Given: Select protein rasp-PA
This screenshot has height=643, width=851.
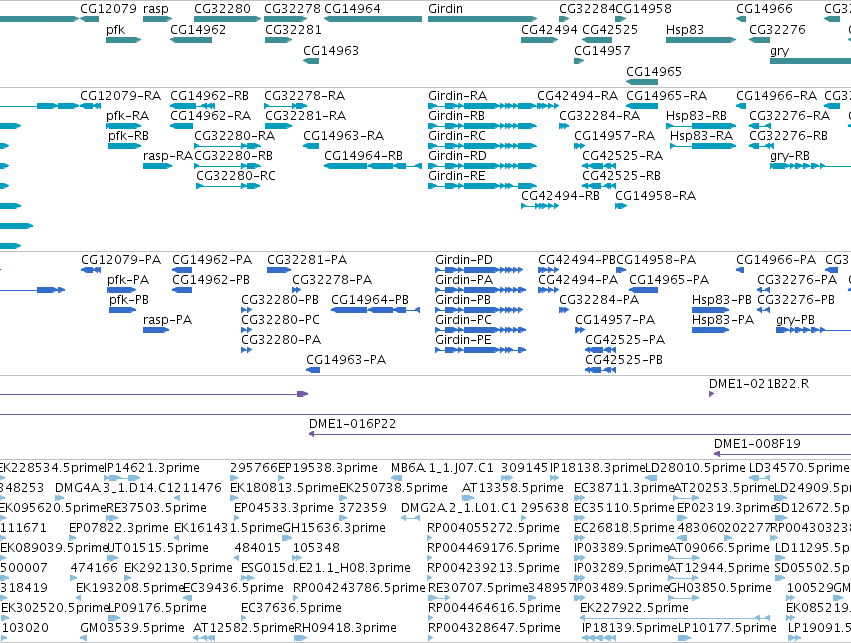Looking at the screenshot, I should click(156, 330).
